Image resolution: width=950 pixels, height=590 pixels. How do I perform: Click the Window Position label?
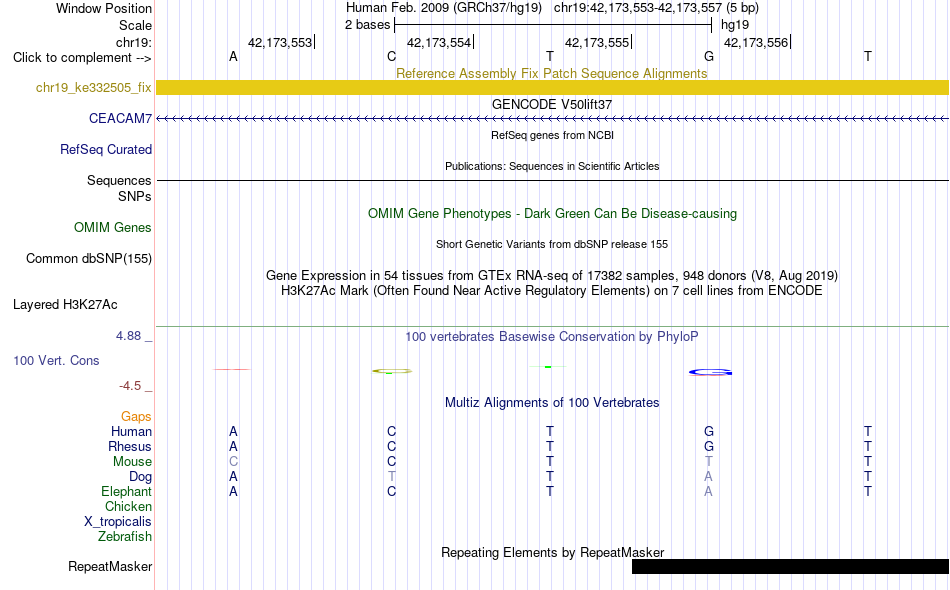point(104,8)
